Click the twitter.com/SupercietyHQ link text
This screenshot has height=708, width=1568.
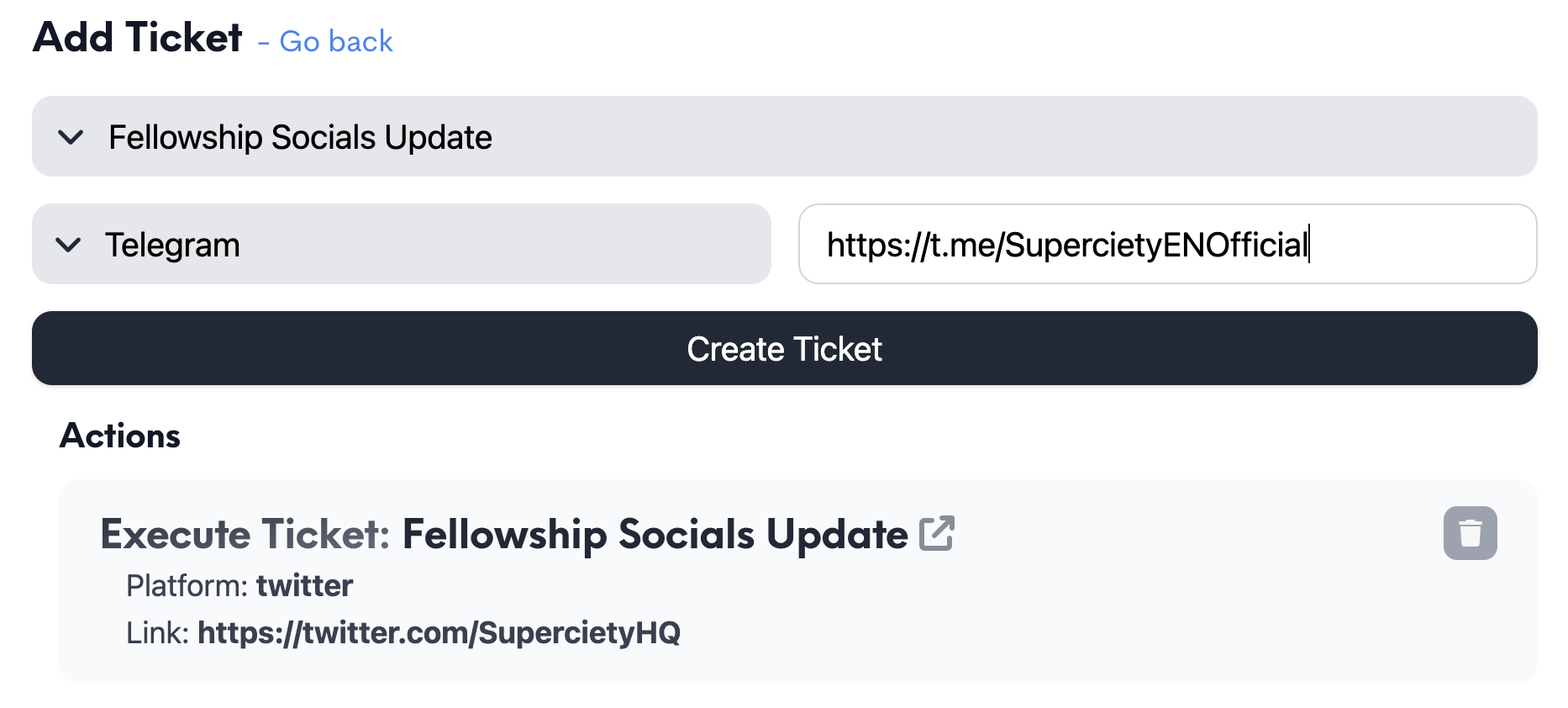pyautogui.click(x=439, y=632)
